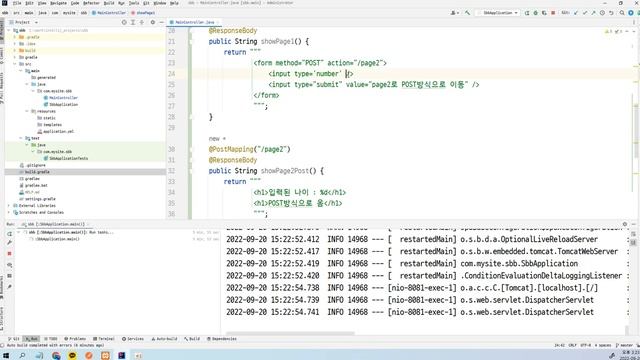Click the build hammer icon in toolbar
This screenshot has width=640, height=360.
(x=467, y=13)
